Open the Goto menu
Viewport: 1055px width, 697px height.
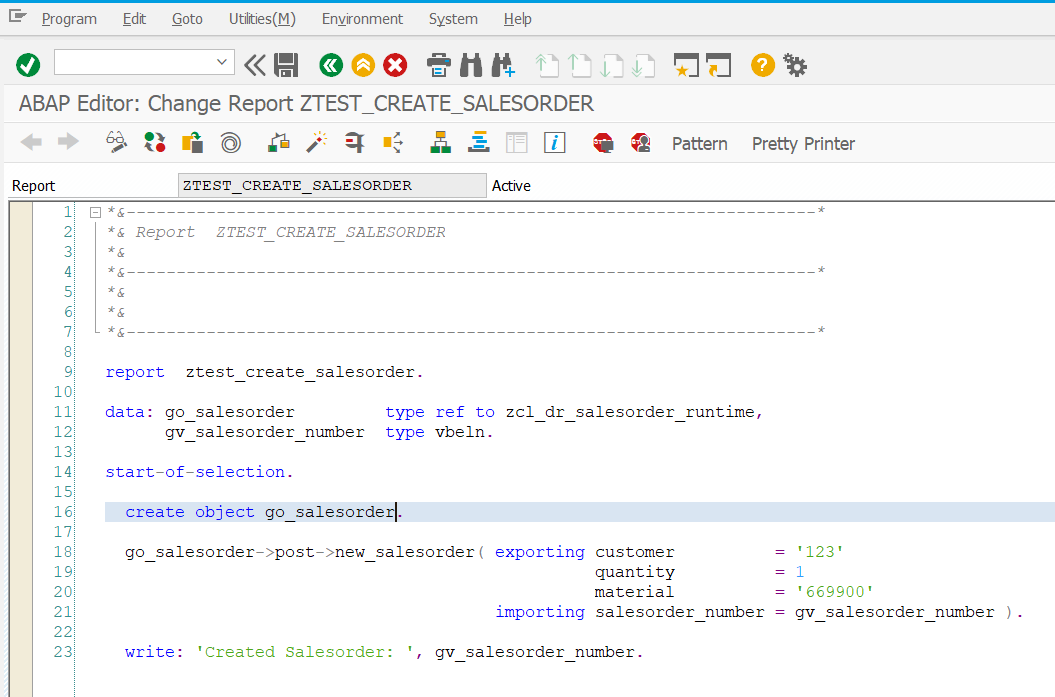tap(187, 19)
